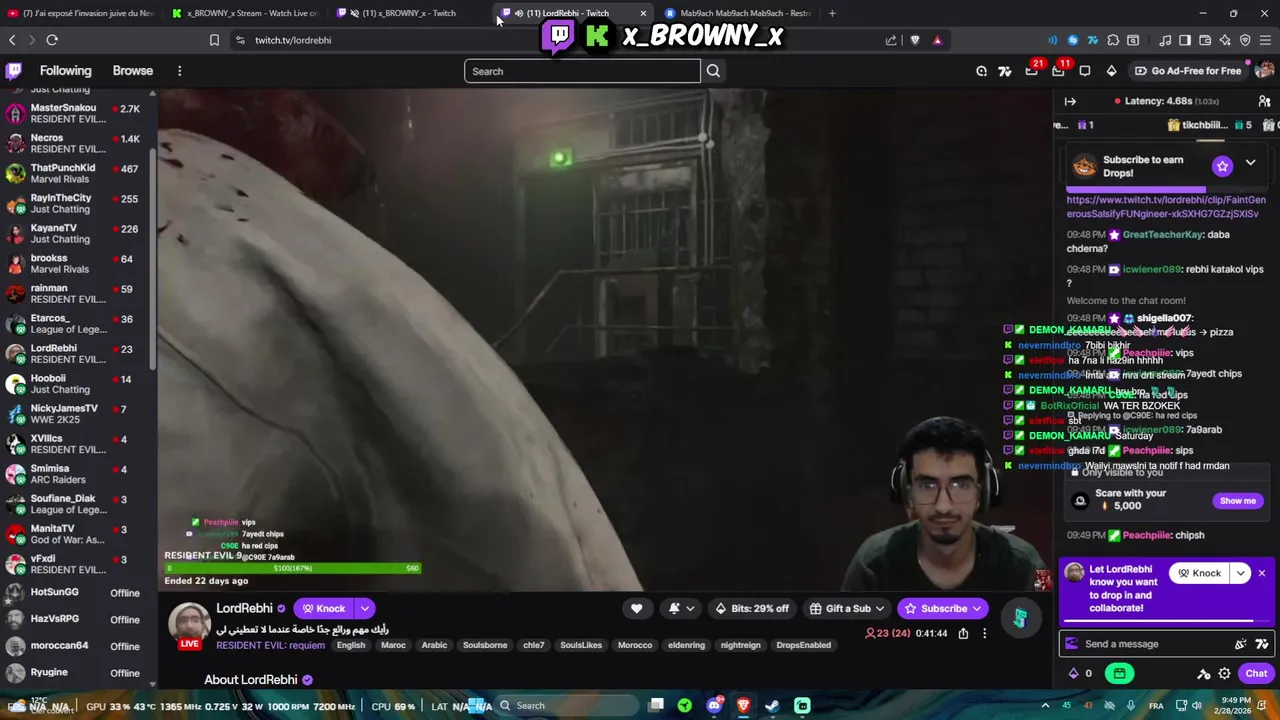Click the Go Ad-Free for Free button
The height and width of the screenshot is (720, 1280).
1188,71
